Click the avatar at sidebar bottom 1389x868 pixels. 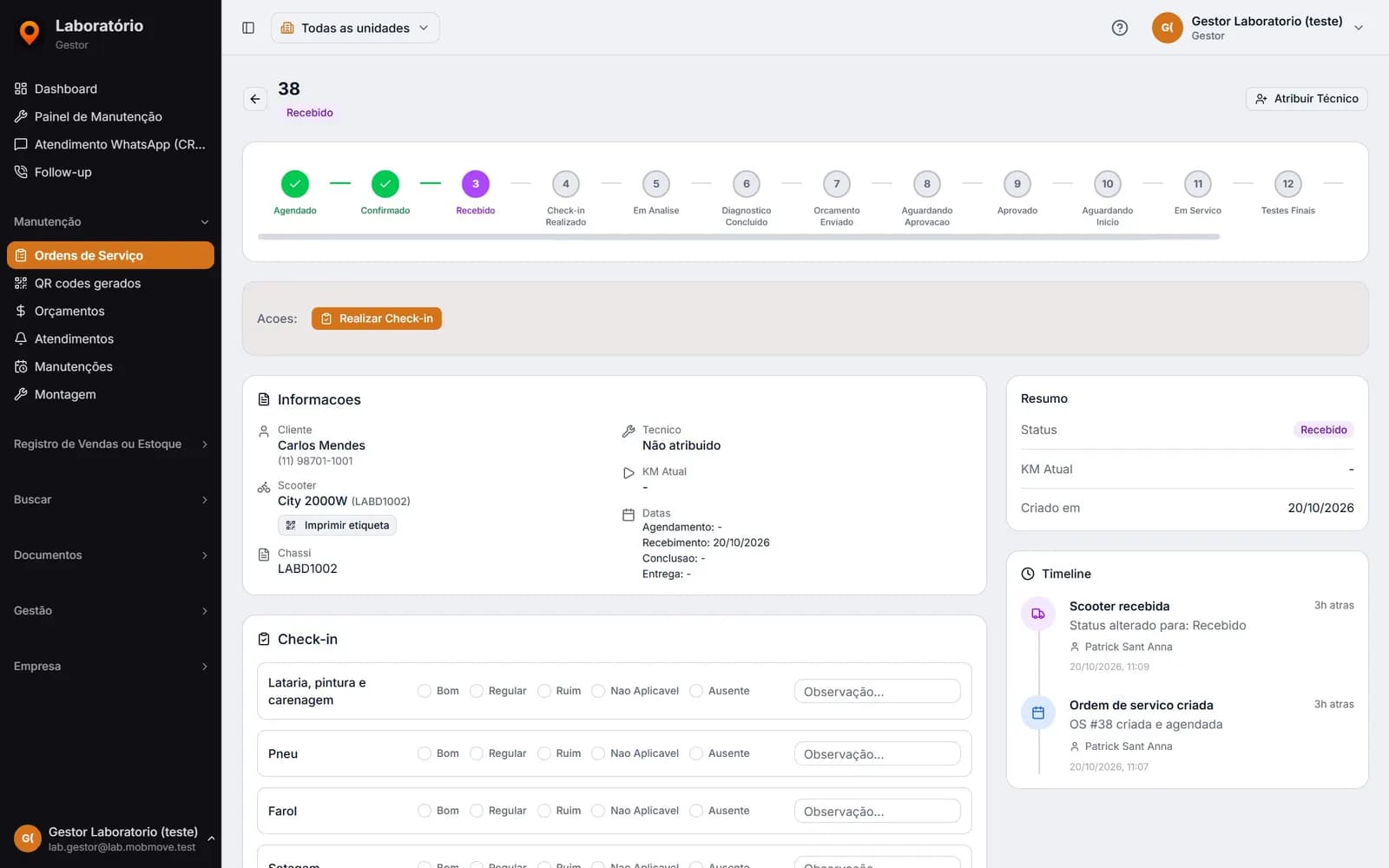(28, 838)
